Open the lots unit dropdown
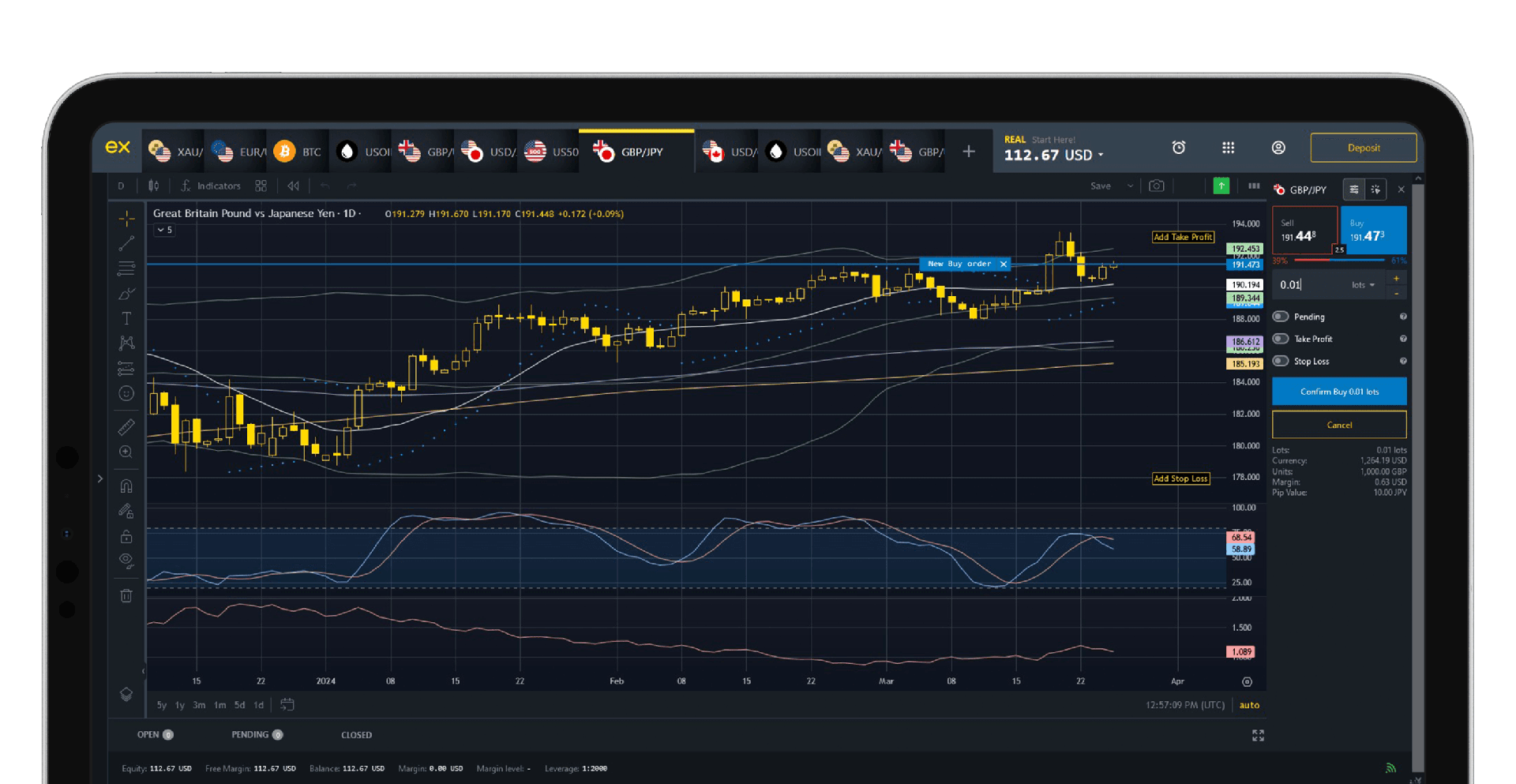This screenshot has width=1516, height=784. click(x=1363, y=285)
